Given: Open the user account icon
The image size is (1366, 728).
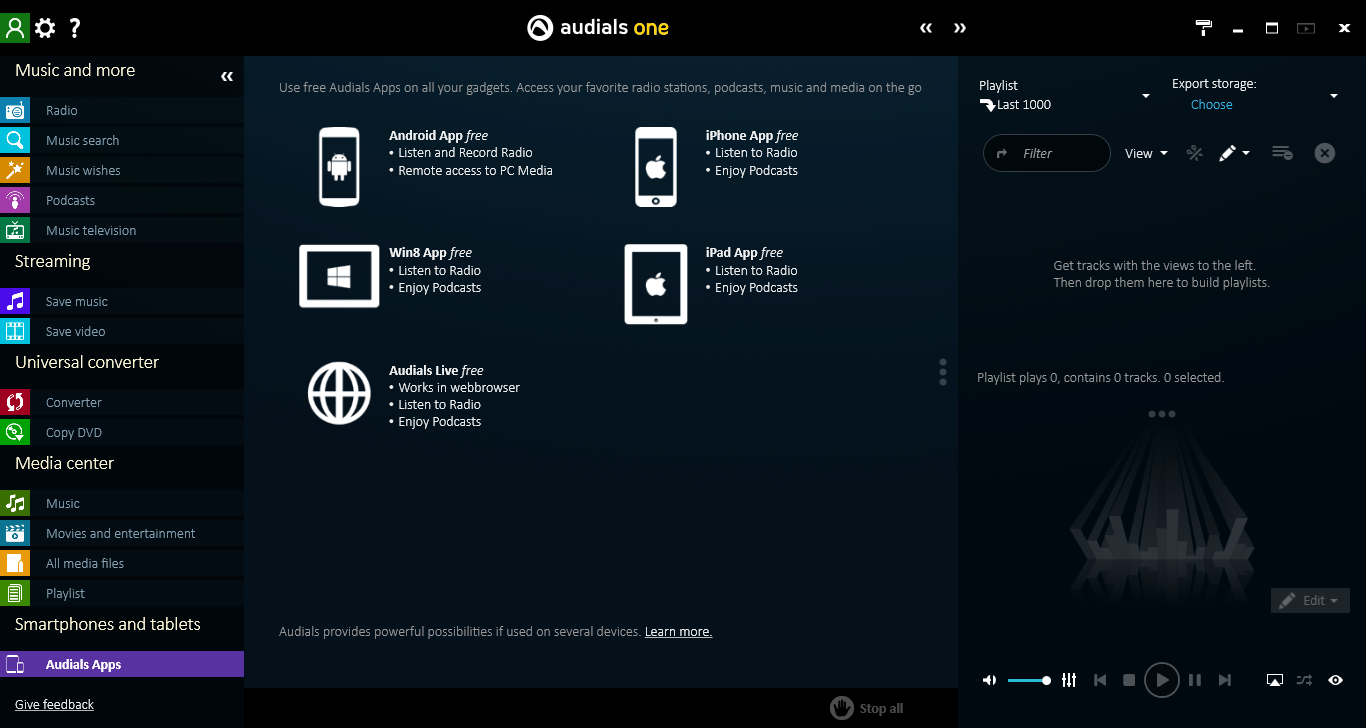Looking at the screenshot, I should pos(15,28).
